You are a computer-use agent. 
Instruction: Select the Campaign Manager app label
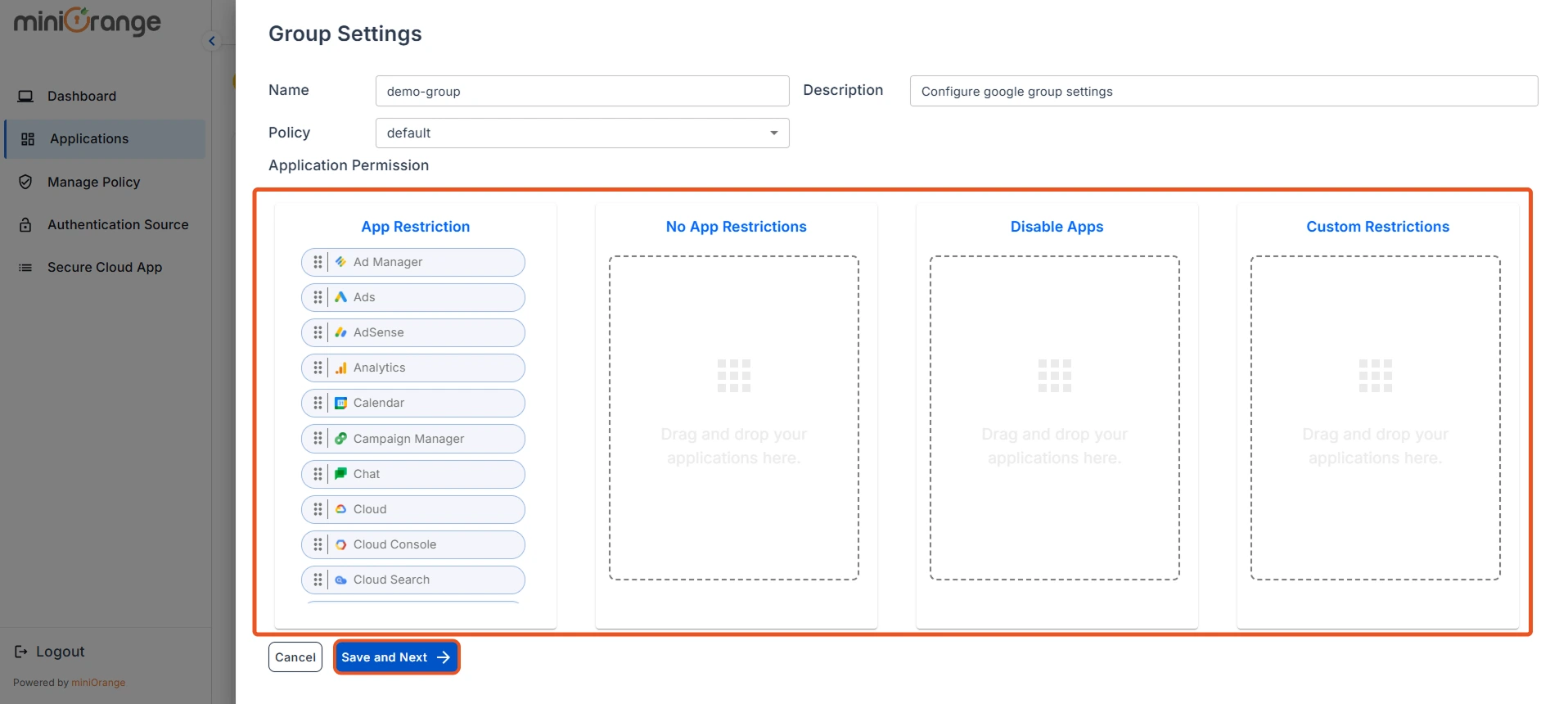409,439
